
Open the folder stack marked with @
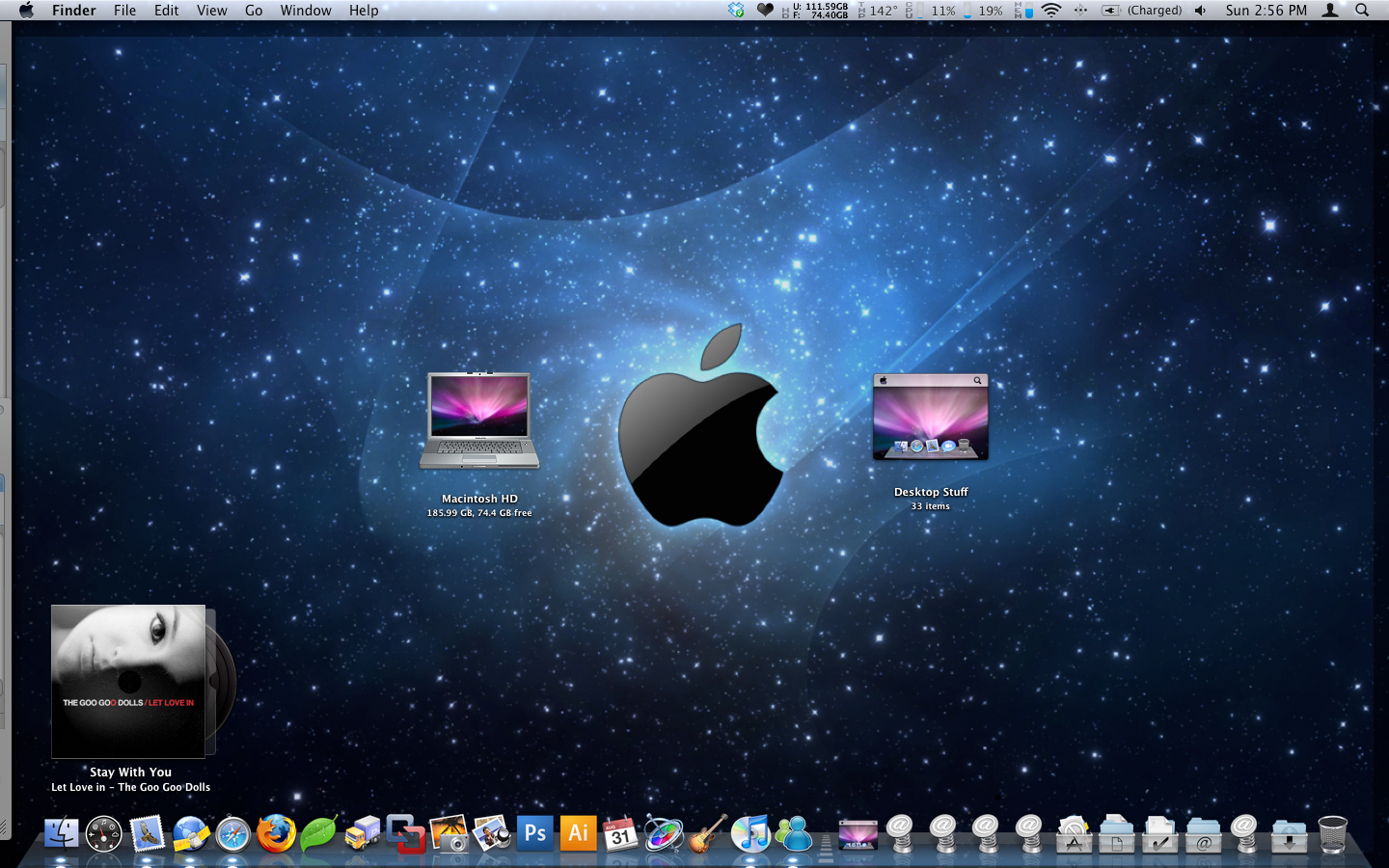point(1203,833)
